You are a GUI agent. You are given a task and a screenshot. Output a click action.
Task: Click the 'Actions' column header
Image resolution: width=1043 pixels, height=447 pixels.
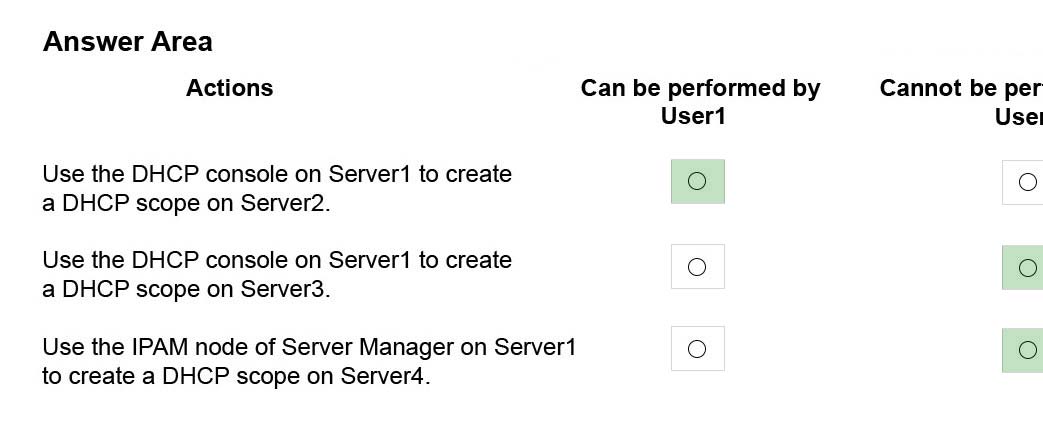[x=229, y=88]
